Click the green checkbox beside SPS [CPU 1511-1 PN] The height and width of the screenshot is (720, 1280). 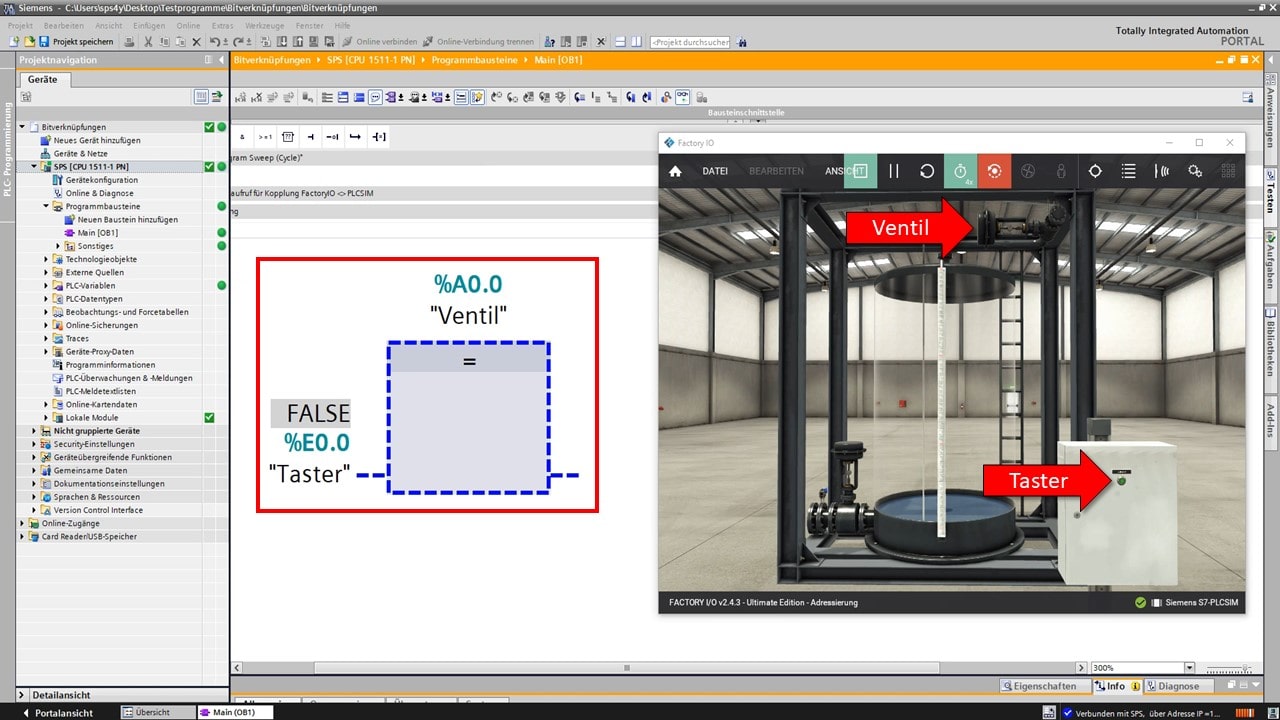[x=209, y=167]
